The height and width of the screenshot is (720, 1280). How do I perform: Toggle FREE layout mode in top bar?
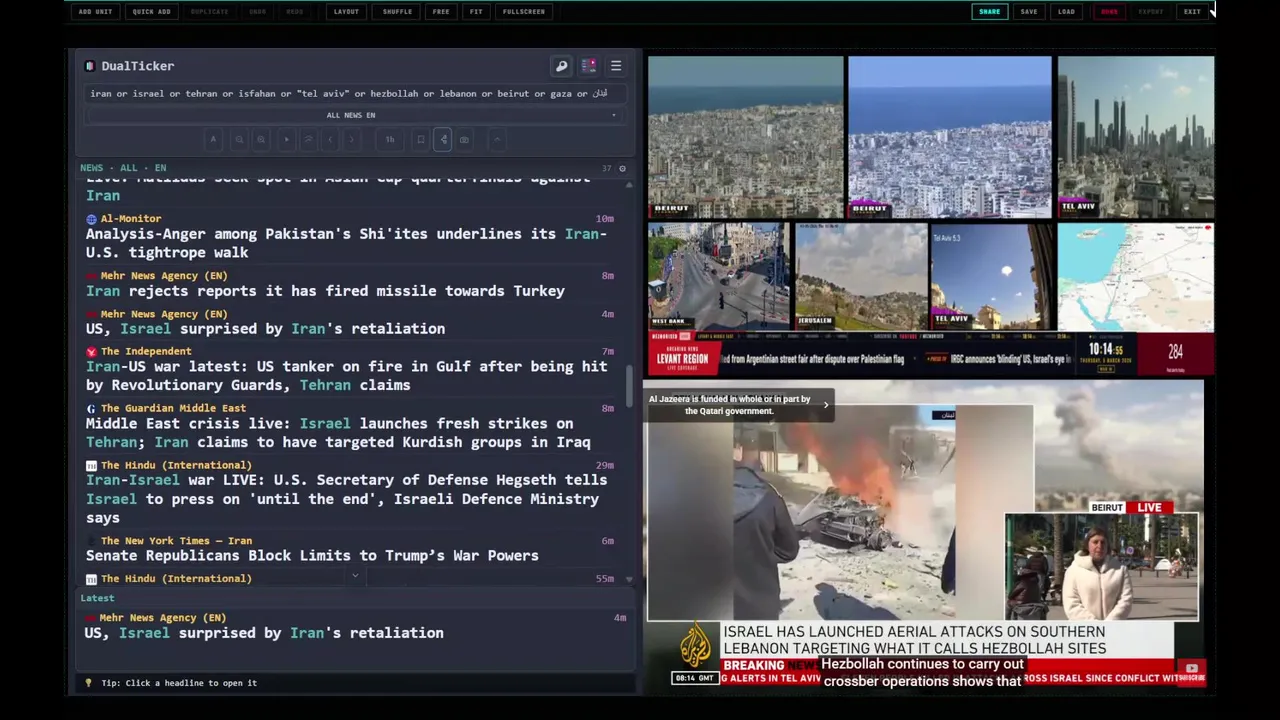[441, 12]
